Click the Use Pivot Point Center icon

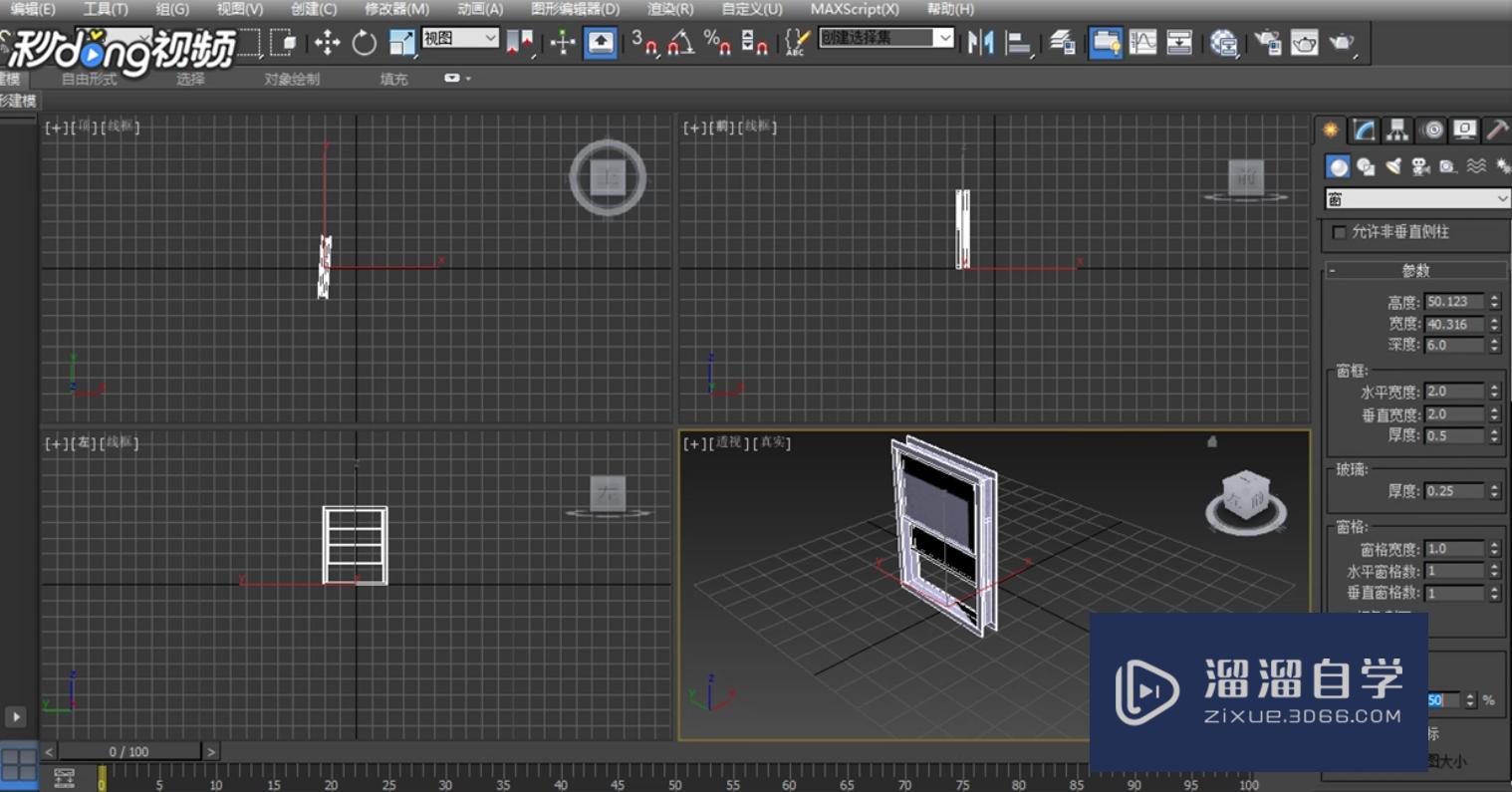(520, 42)
